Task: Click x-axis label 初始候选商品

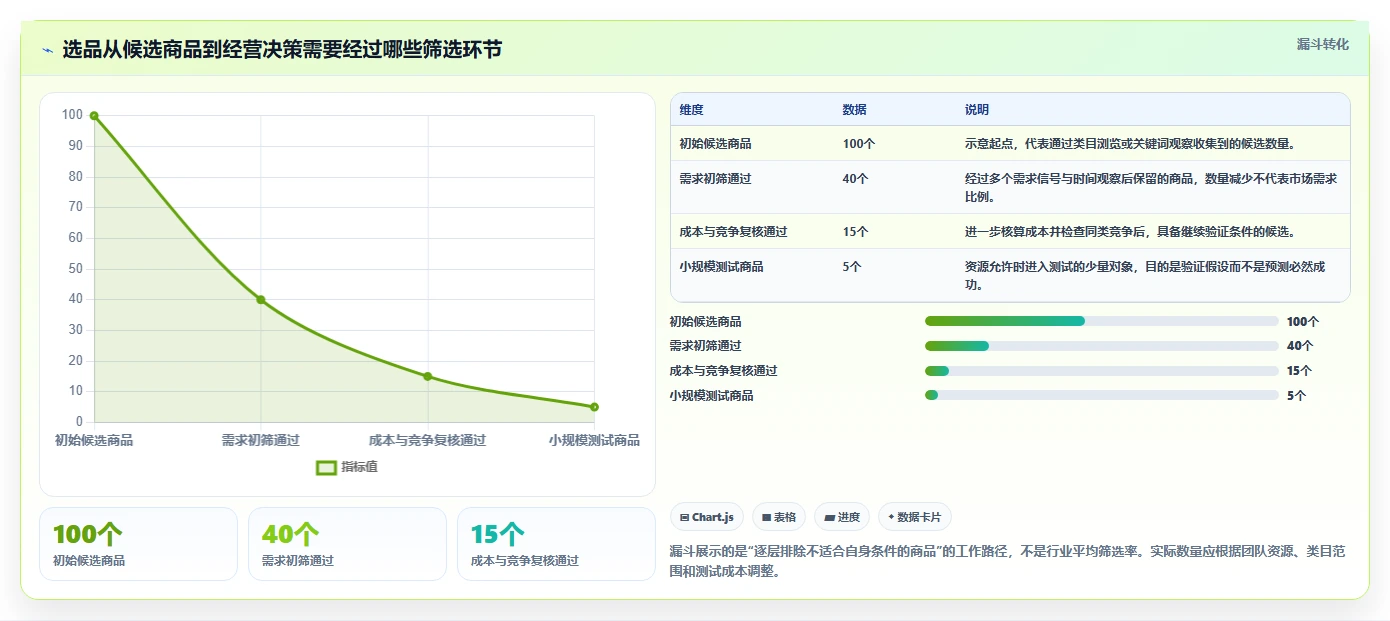Action: (x=94, y=440)
